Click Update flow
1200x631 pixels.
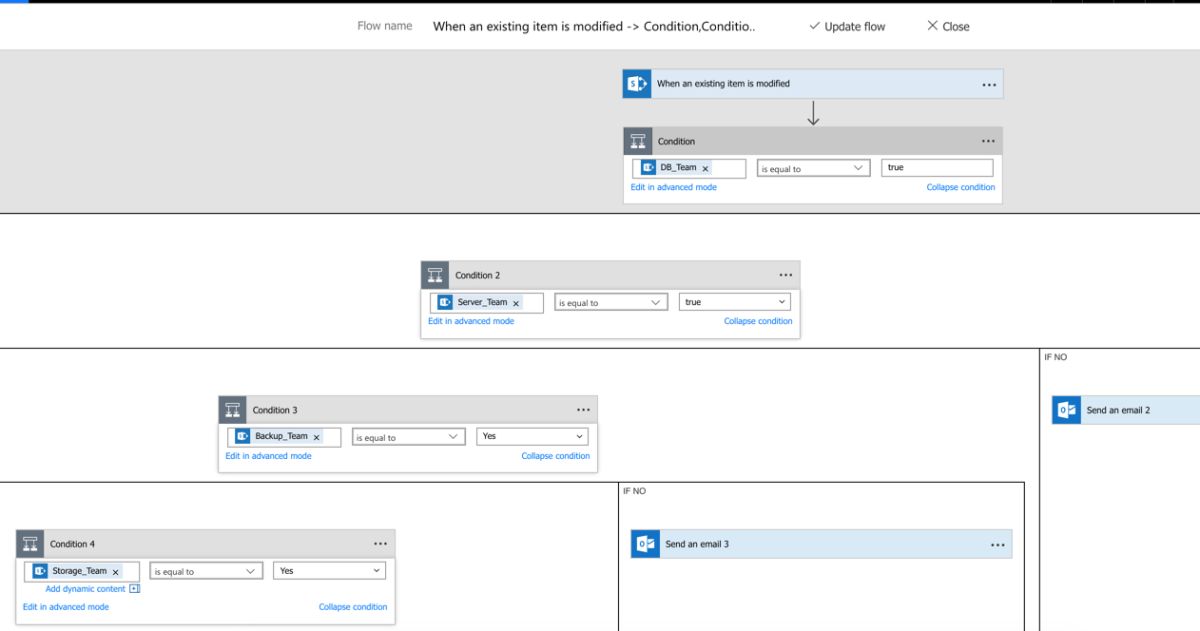click(847, 27)
